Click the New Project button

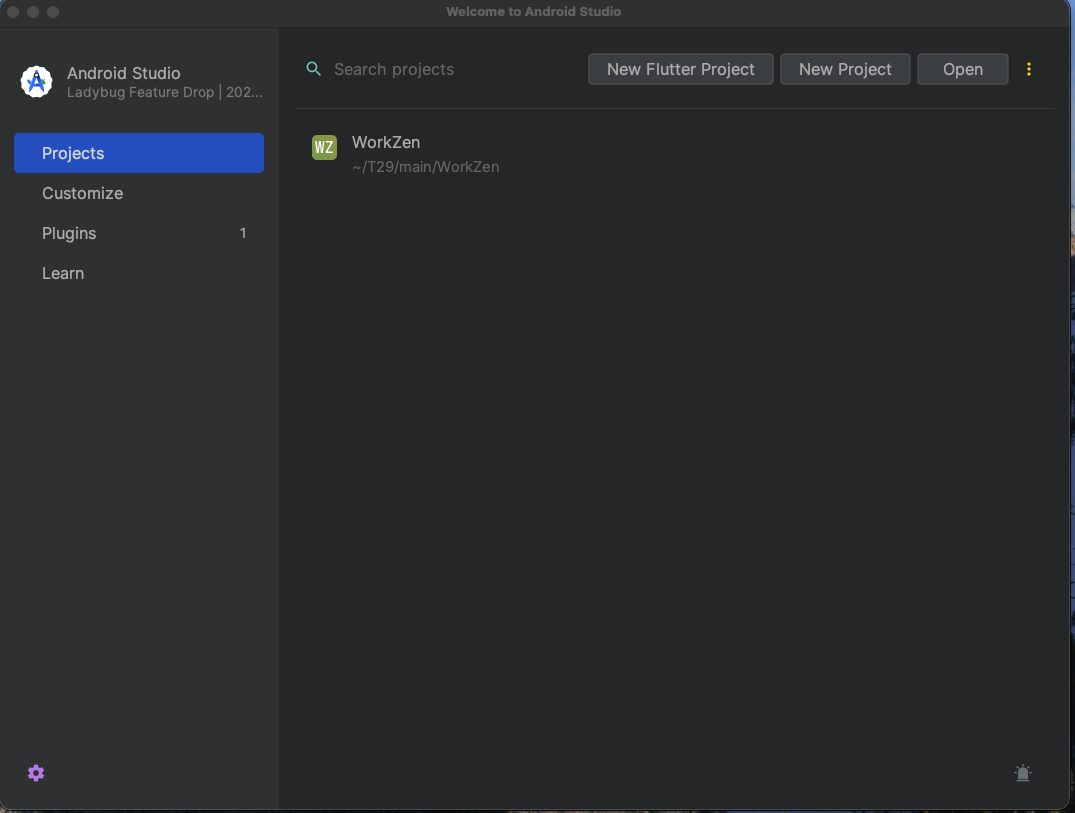pos(845,69)
